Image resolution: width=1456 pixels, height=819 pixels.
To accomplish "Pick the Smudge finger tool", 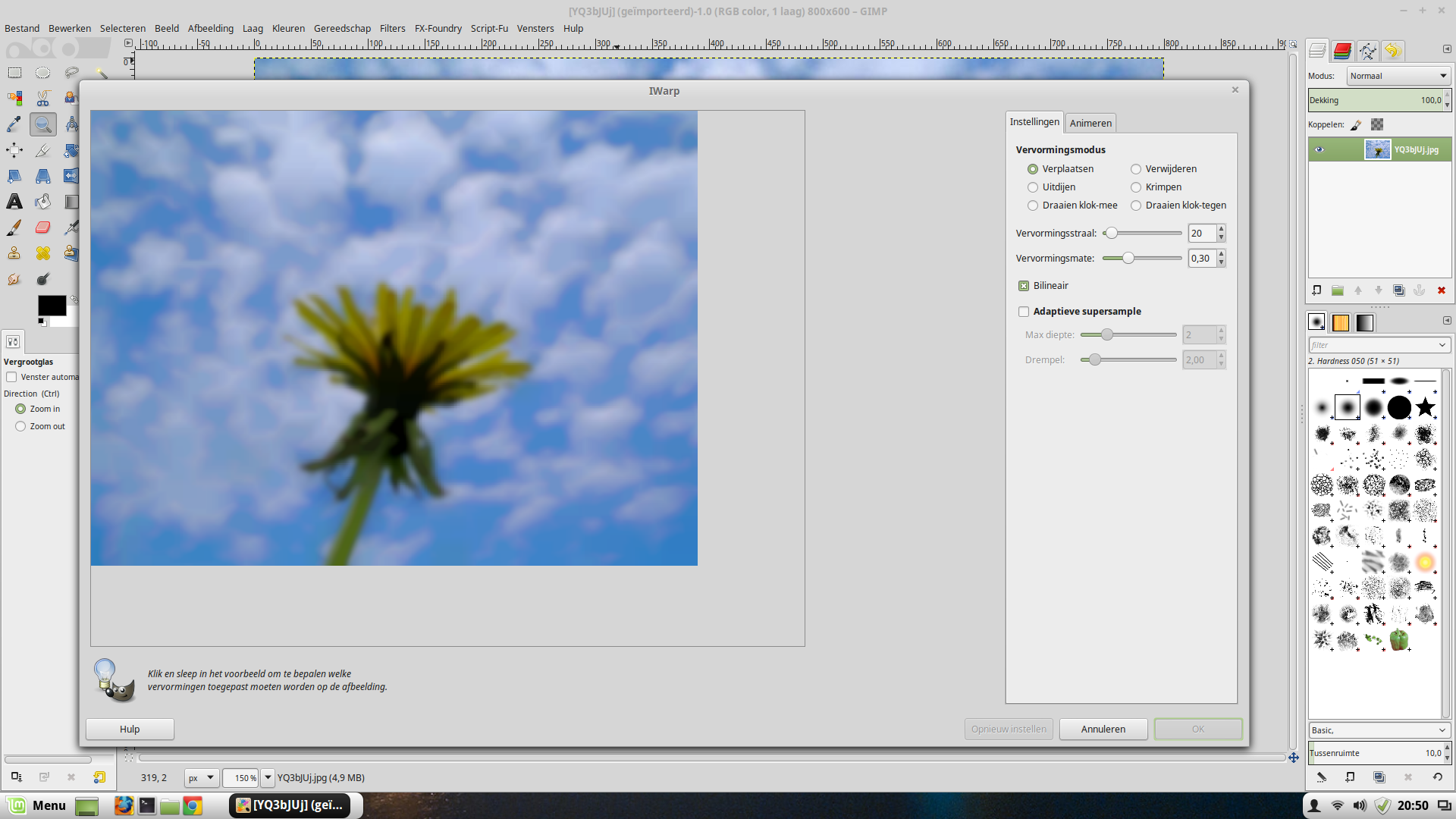I will (14, 279).
